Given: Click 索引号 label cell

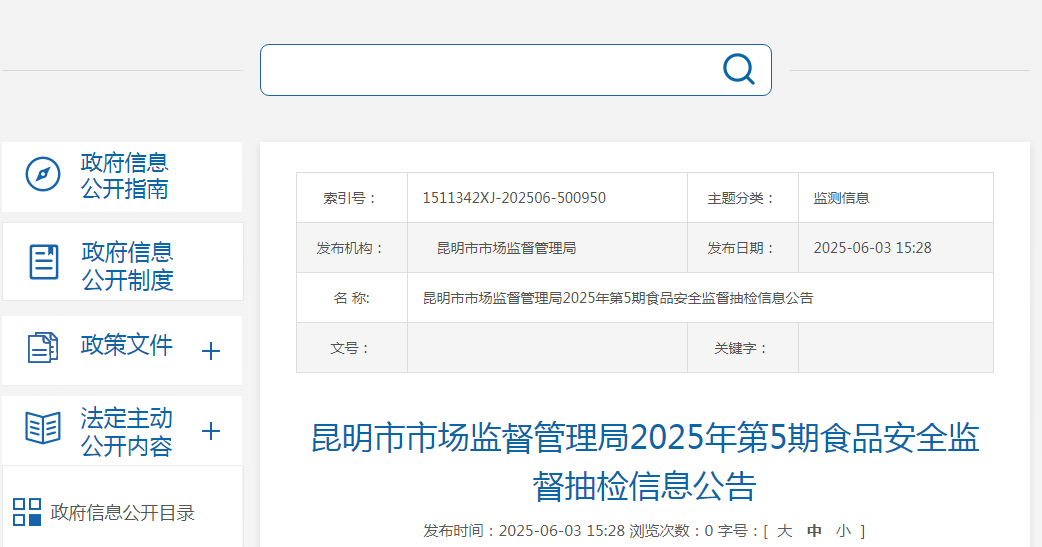Looking at the screenshot, I should (352, 198).
